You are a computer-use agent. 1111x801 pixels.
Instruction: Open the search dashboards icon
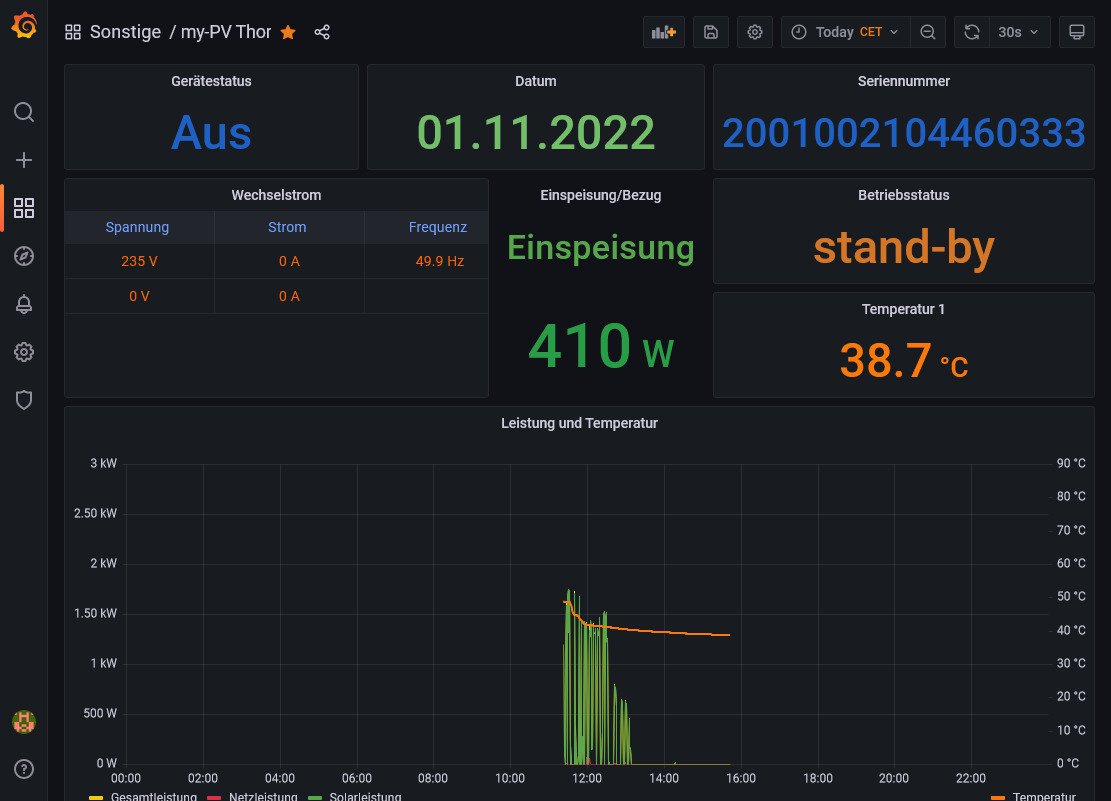24,112
